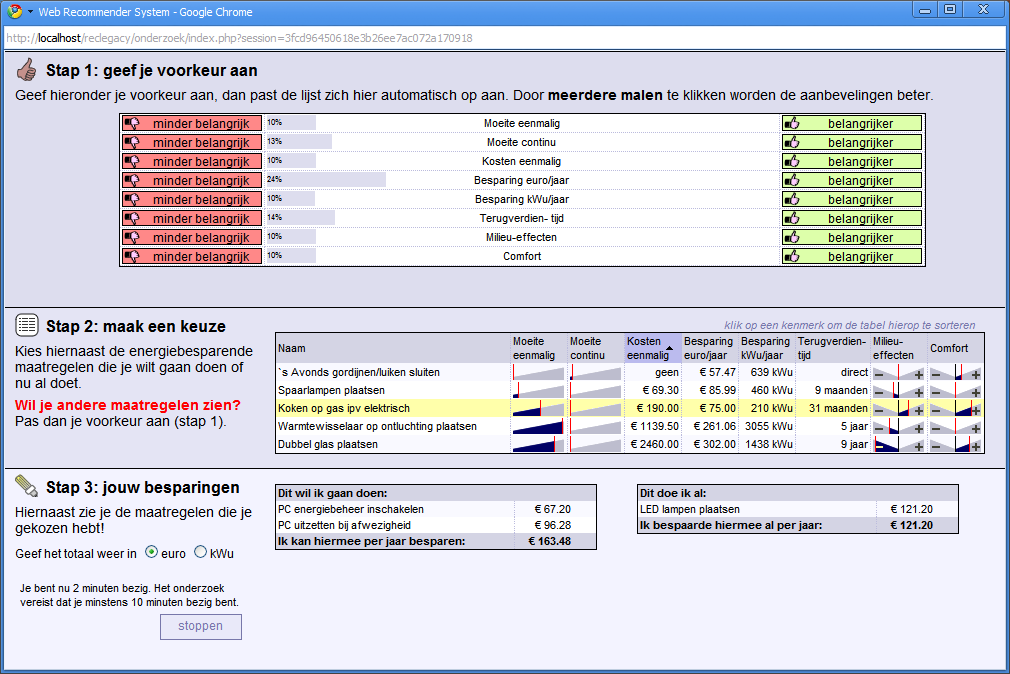Sort the table by Naam column
Viewport: 1010px width, 674px height.
click(292, 348)
